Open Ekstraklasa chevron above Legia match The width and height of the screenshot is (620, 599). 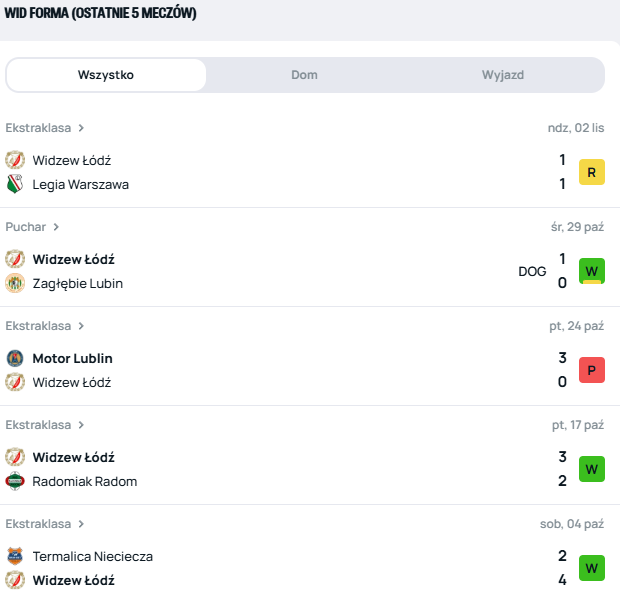[x=81, y=128]
